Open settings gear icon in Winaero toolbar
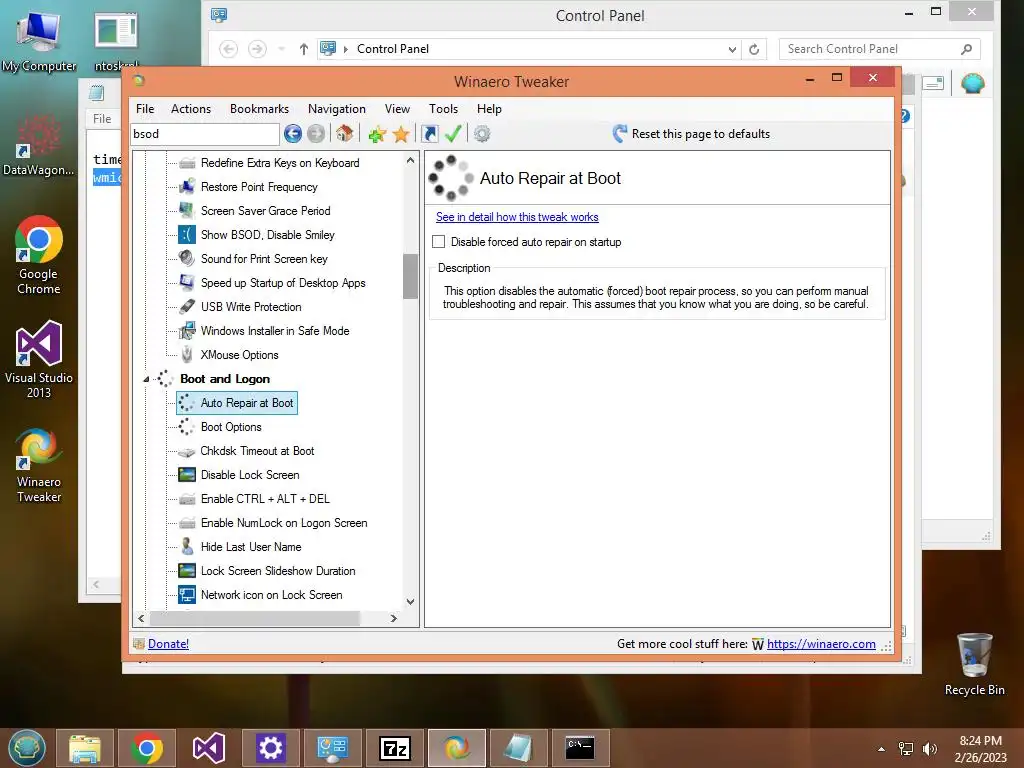Viewport: 1024px width, 768px height. pyautogui.click(x=482, y=134)
